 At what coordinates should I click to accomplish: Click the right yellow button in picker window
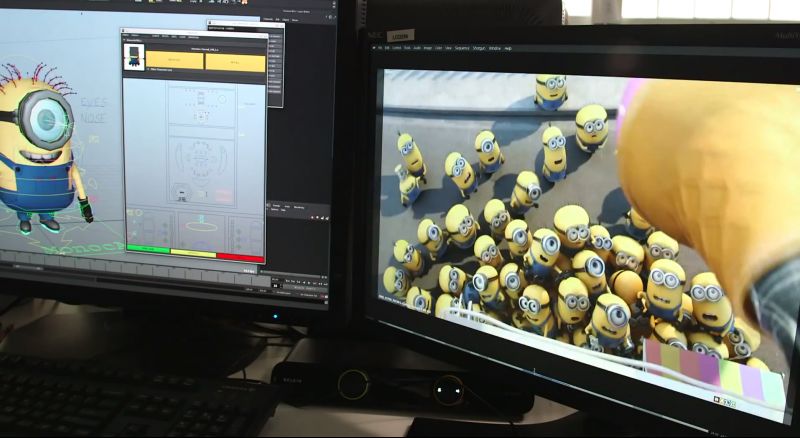pyautogui.click(x=235, y=62)
